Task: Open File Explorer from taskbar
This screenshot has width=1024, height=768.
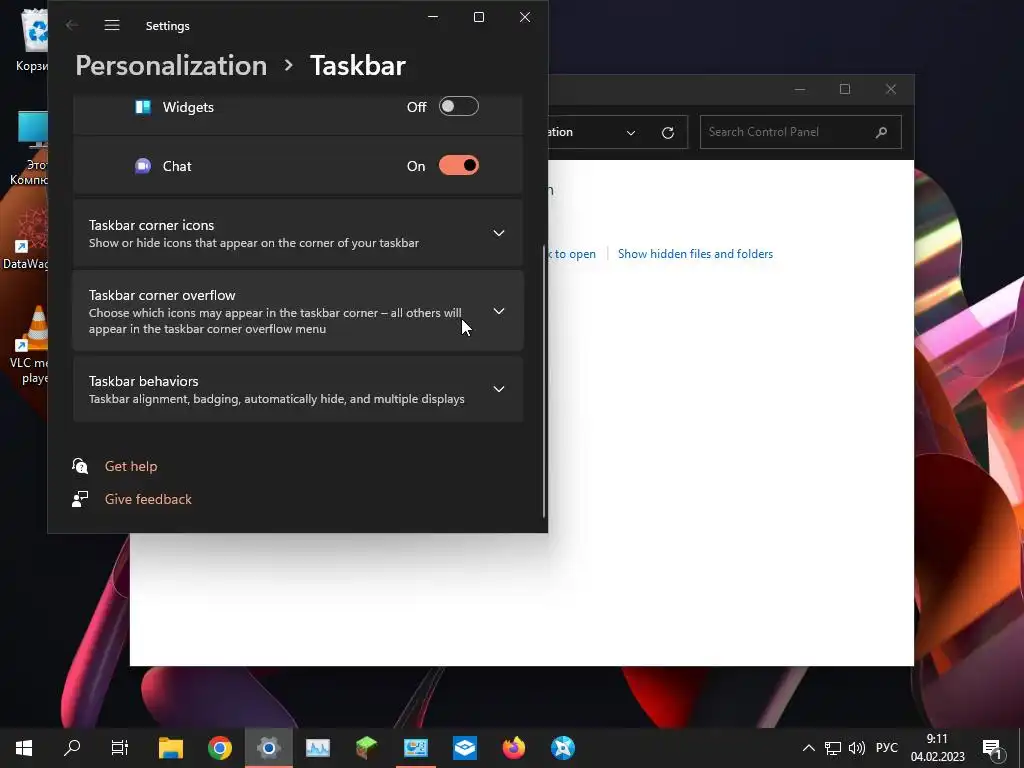Action: coord(171,748)
